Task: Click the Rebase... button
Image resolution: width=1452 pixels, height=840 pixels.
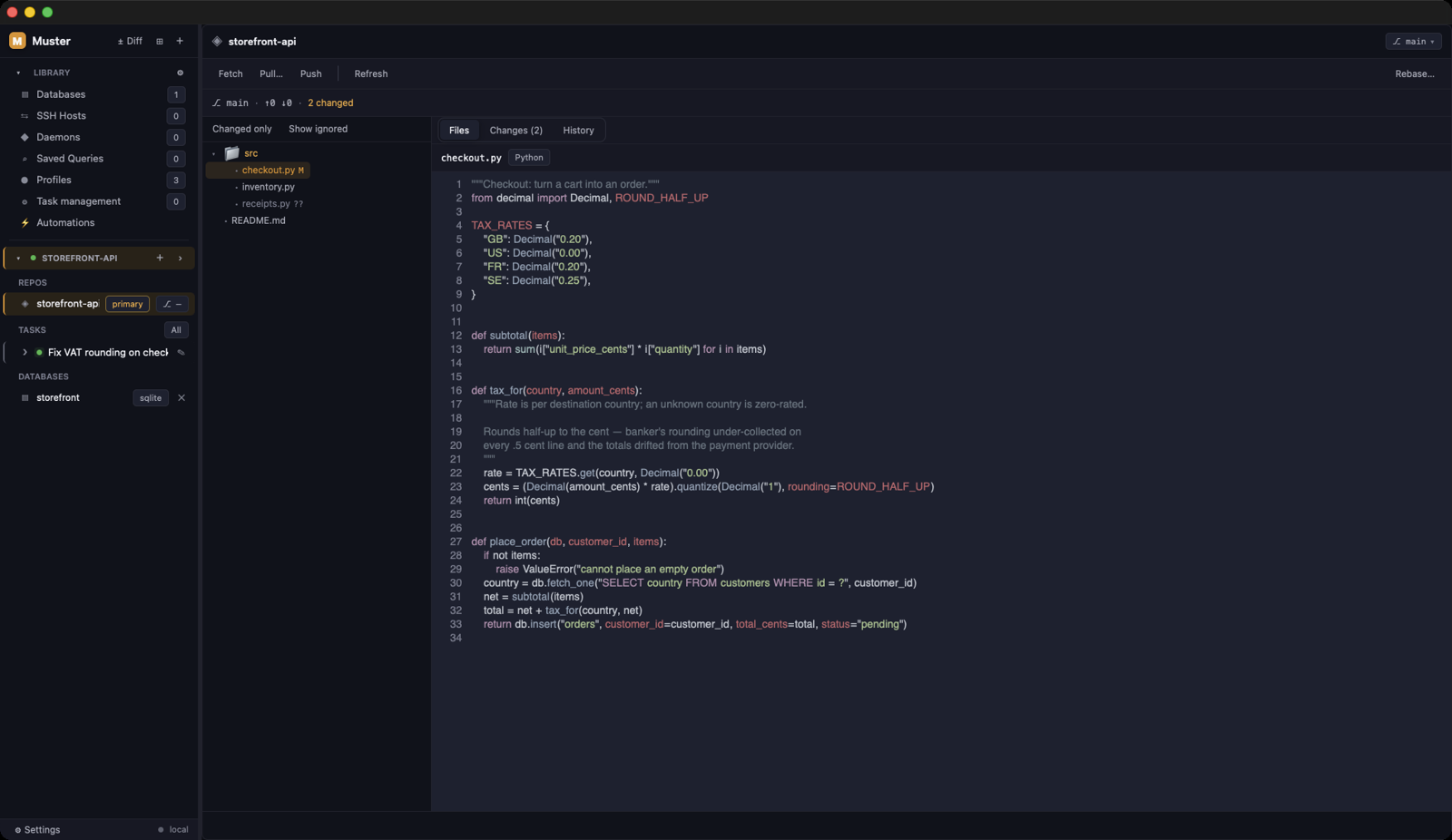Action: (1415, 73)
